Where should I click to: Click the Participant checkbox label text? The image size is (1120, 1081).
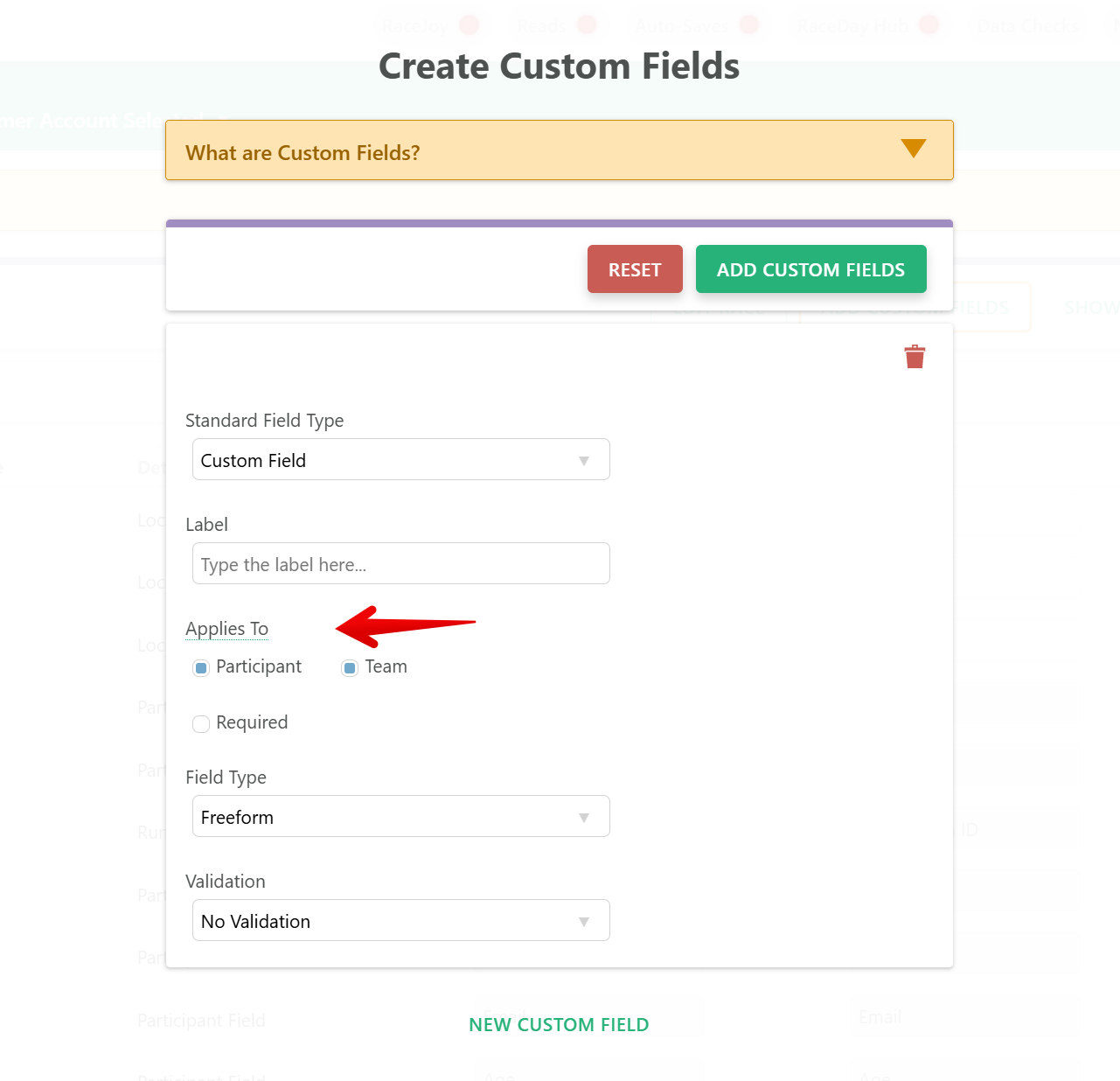[259, 666]
